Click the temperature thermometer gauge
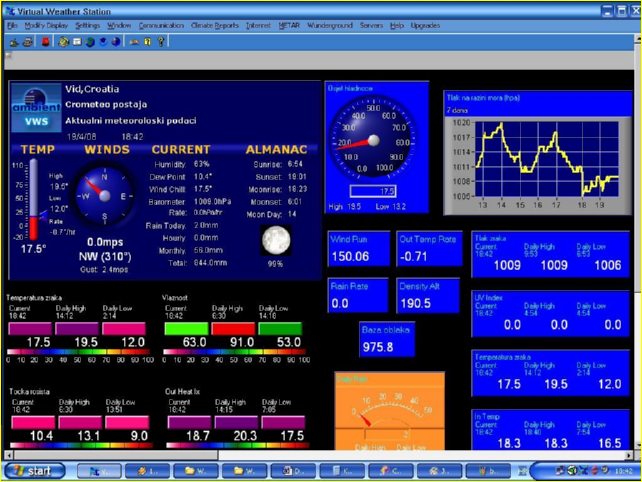 click(33, 200)
